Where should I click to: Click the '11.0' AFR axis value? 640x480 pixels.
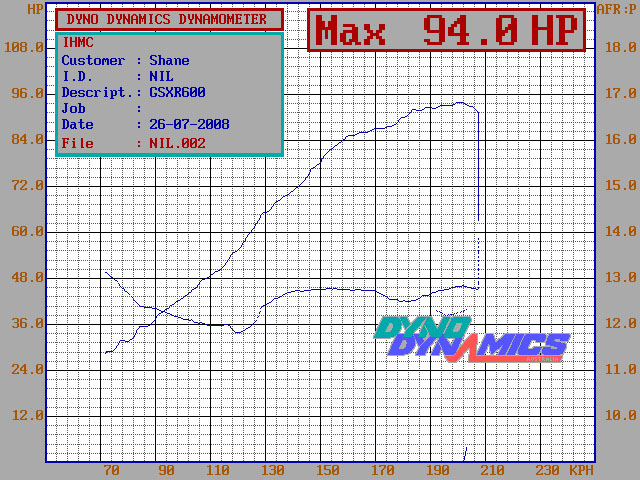[x=620, y=370]
